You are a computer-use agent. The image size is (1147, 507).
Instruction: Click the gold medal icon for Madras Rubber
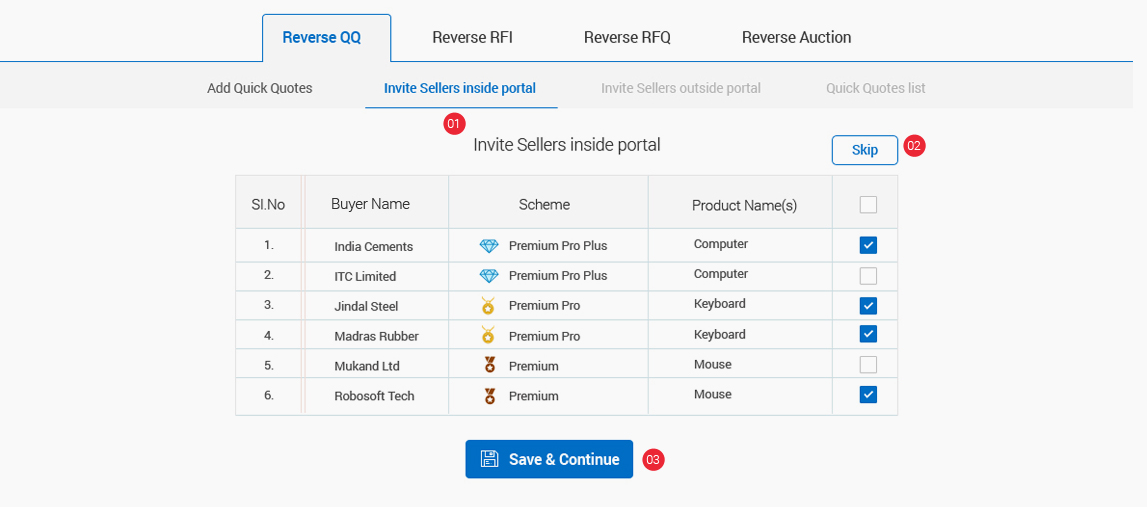[488, 336]
